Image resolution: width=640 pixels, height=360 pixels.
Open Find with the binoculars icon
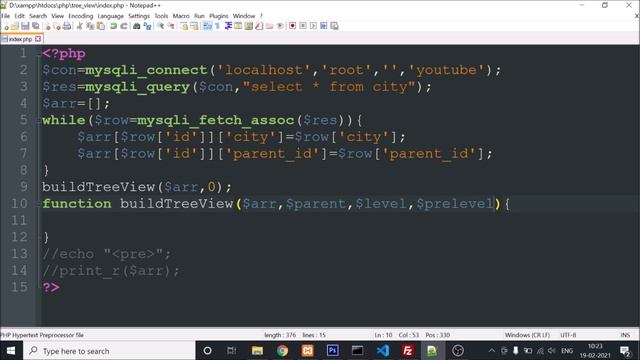136,26
